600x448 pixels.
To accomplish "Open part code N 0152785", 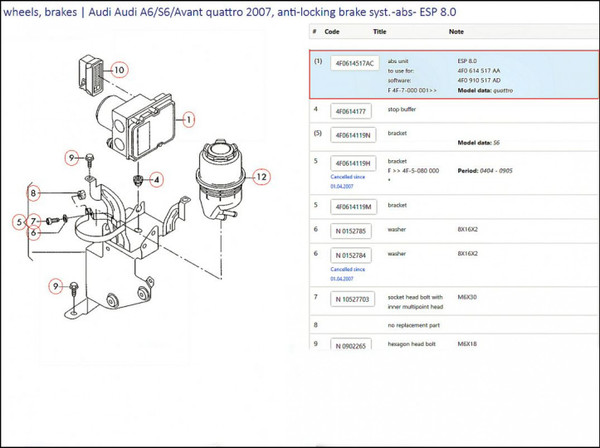I will [351, 231].
